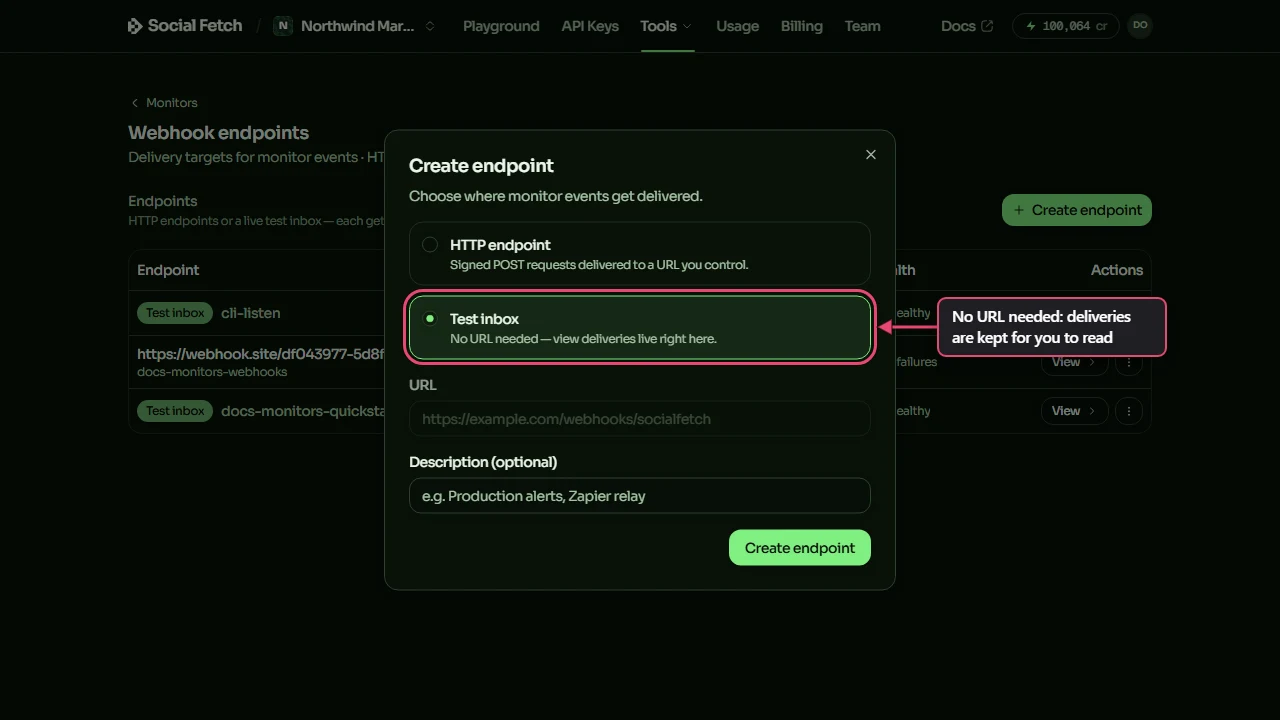Image resolution: width=1280 pixels, height=720 pixels.
Task: Open the Playground tab
Action: click(x=501, y=26)
